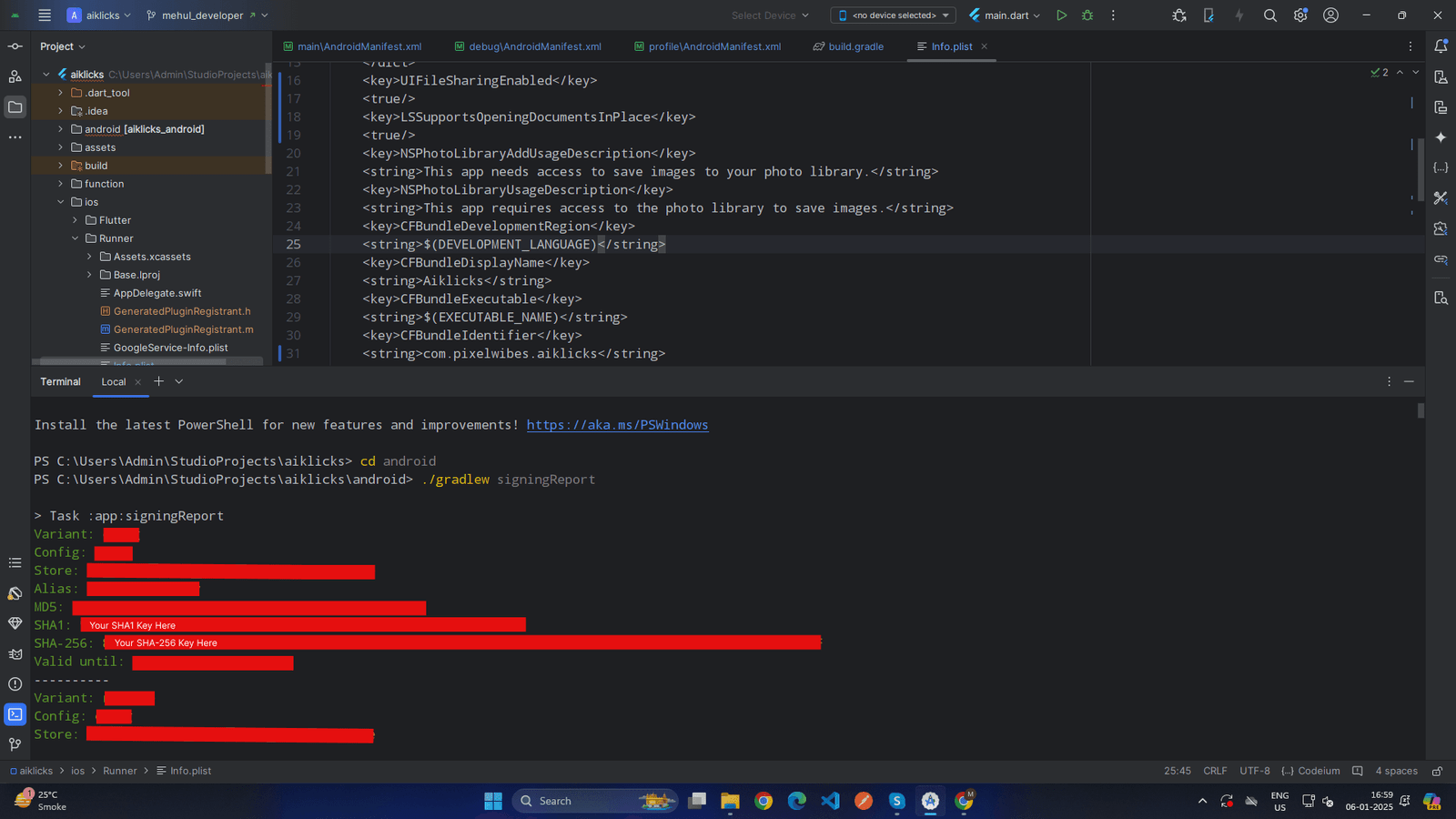Open the hamburger main menu

[45, 15]
